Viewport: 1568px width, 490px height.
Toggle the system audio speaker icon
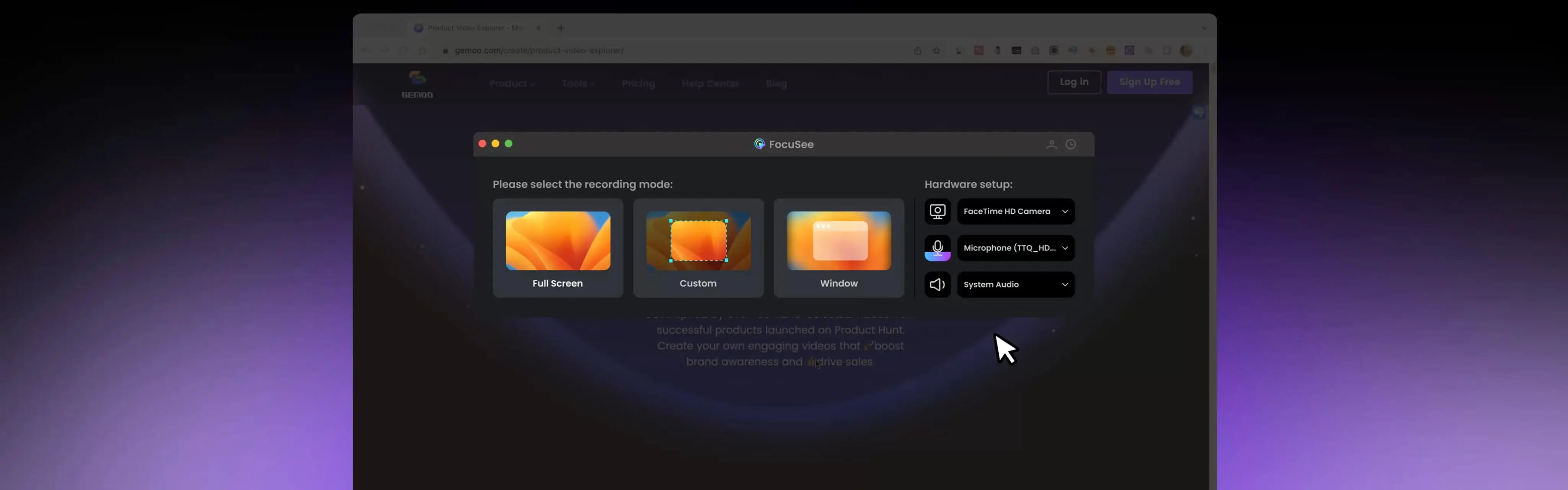[938, 284]
